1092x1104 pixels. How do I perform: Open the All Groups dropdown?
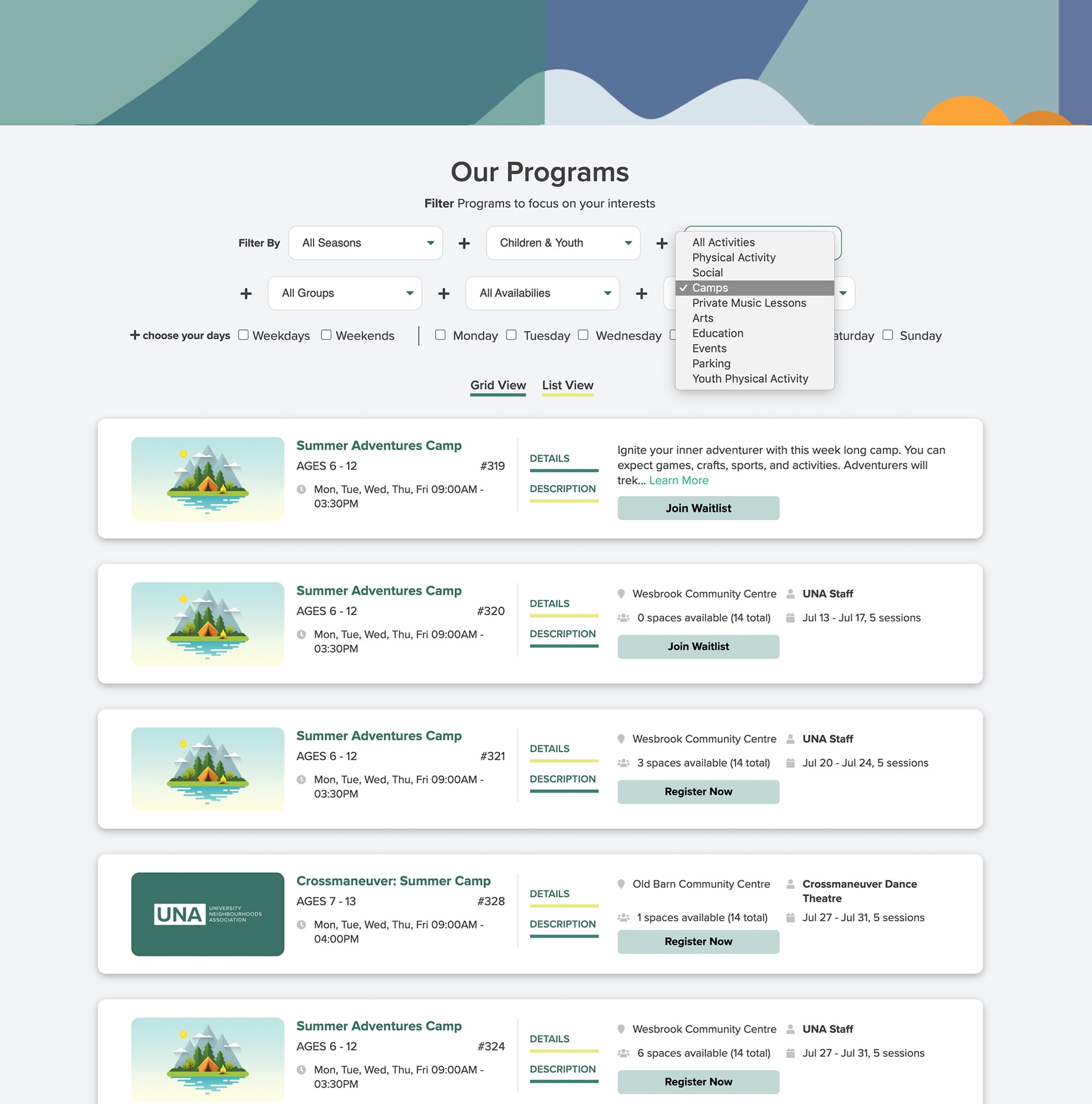pos(345,293)
